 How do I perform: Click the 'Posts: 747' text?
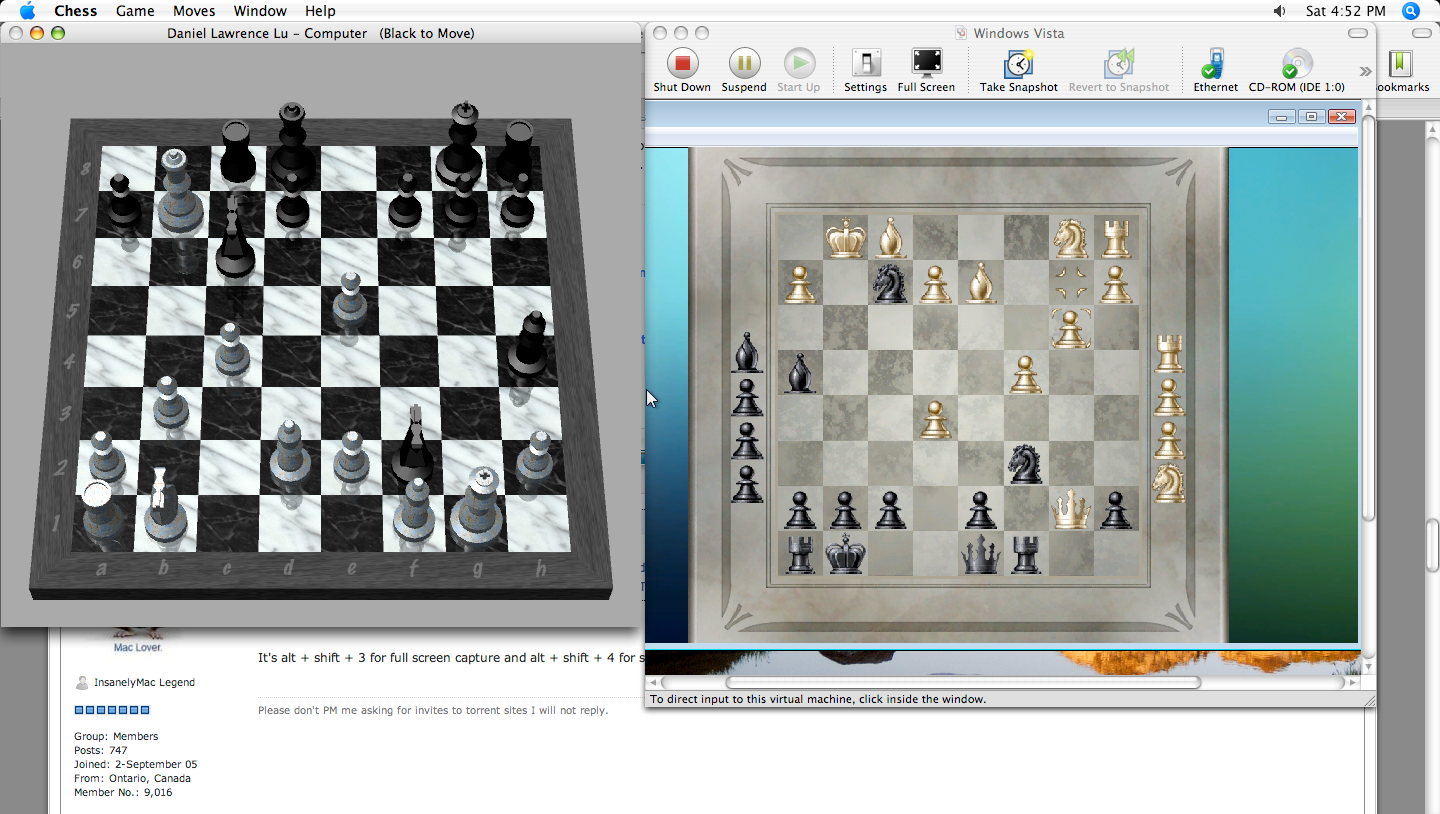click(x=101, y=751)
